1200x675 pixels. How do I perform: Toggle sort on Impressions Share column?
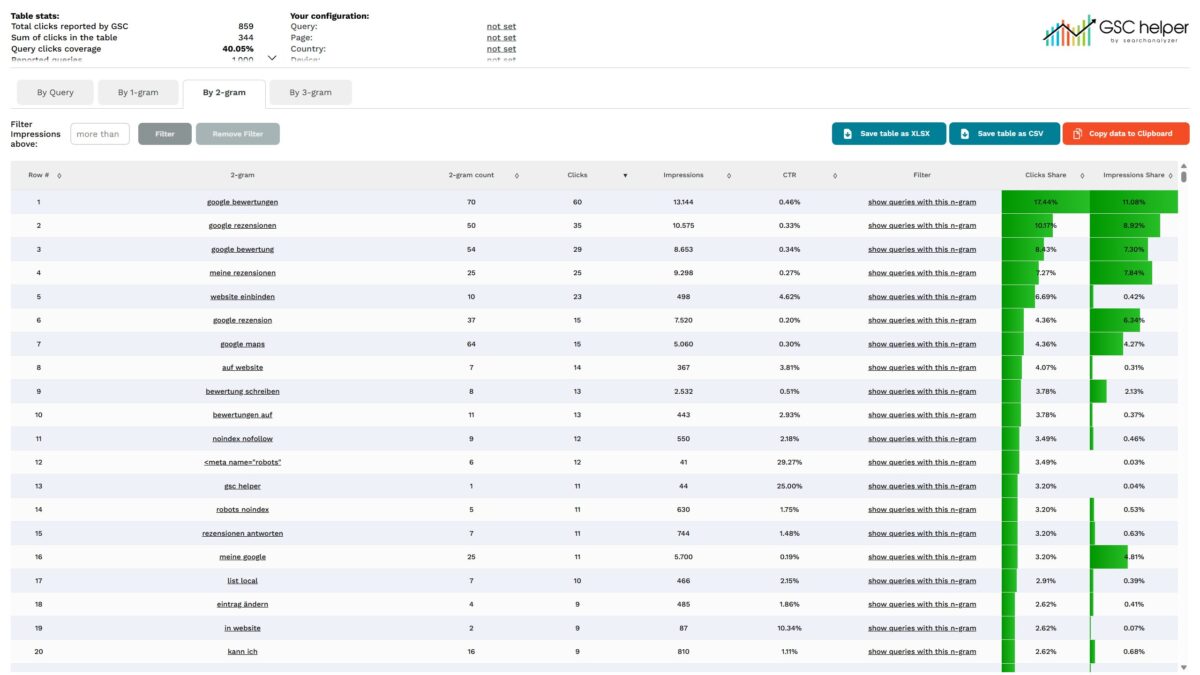(1171, 175)
